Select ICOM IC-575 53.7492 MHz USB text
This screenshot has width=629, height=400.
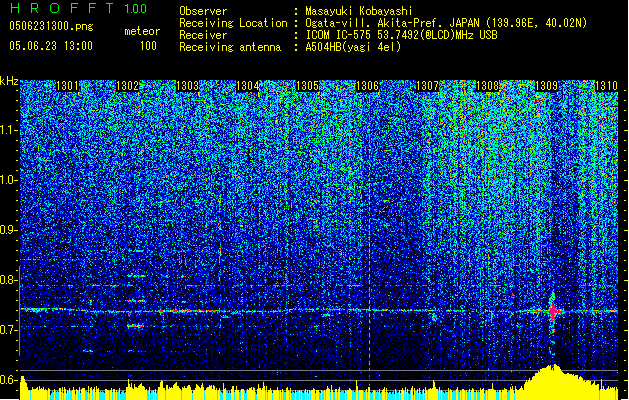point(401,35)
